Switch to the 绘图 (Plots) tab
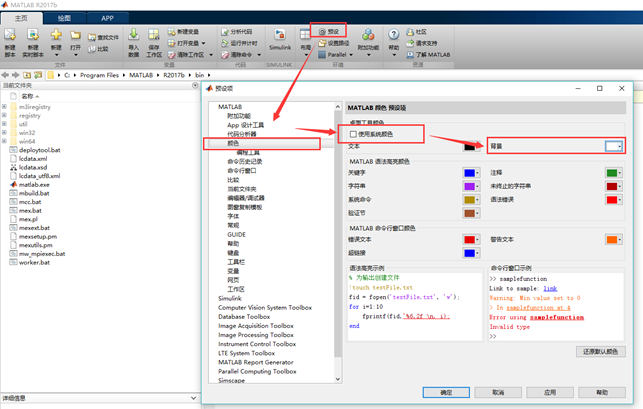The image size is (643, 409). (64, 18)
